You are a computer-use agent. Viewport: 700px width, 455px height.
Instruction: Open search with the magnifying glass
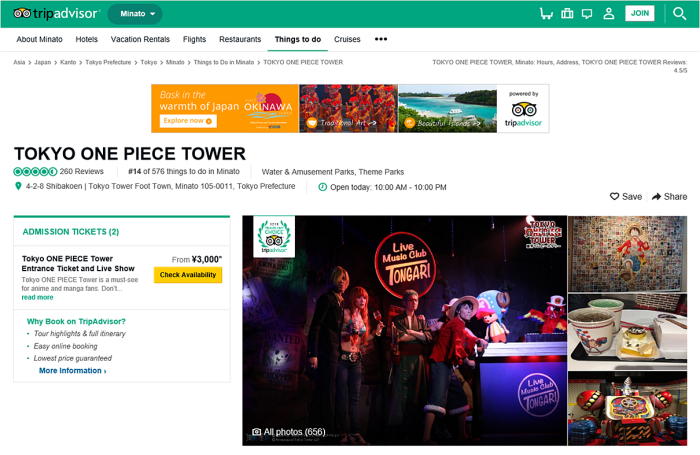[x=679, y=13]
